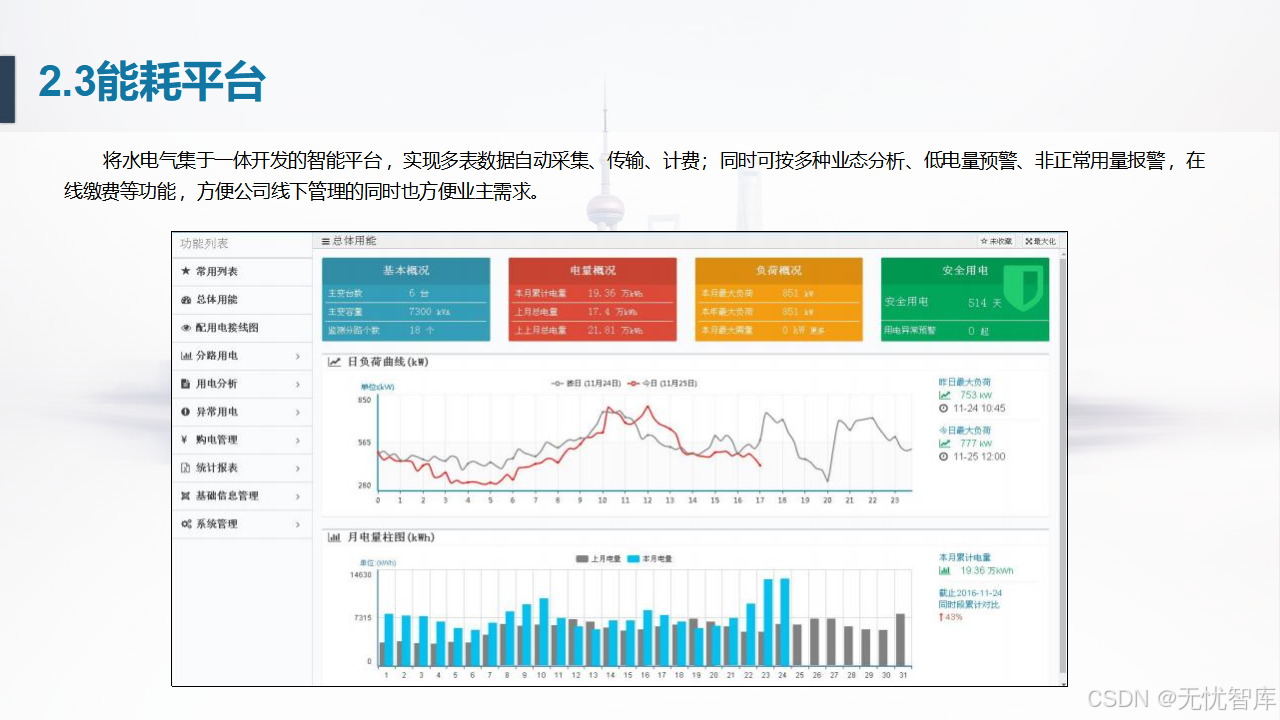Select the 用电分析 menu item

click(x=242, y=384)
